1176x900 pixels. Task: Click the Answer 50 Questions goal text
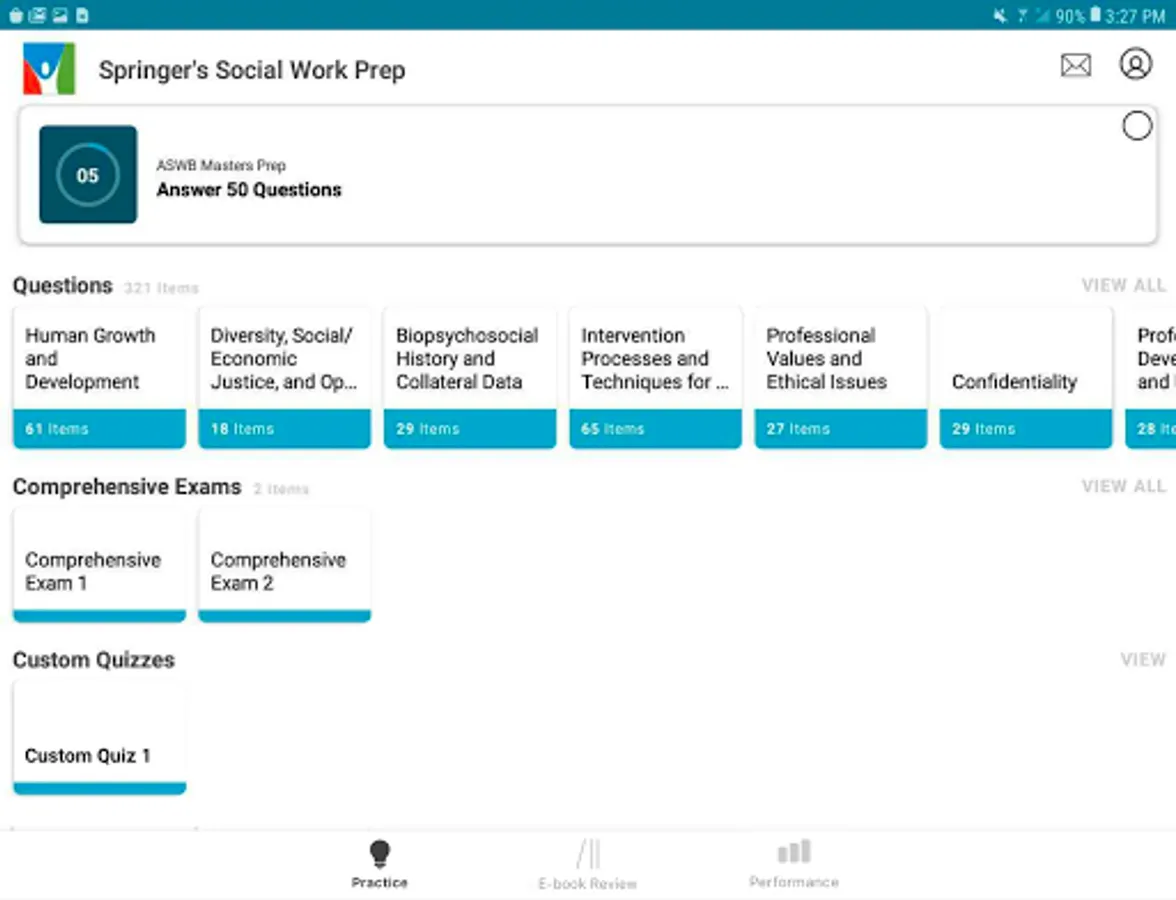[249, 190]
